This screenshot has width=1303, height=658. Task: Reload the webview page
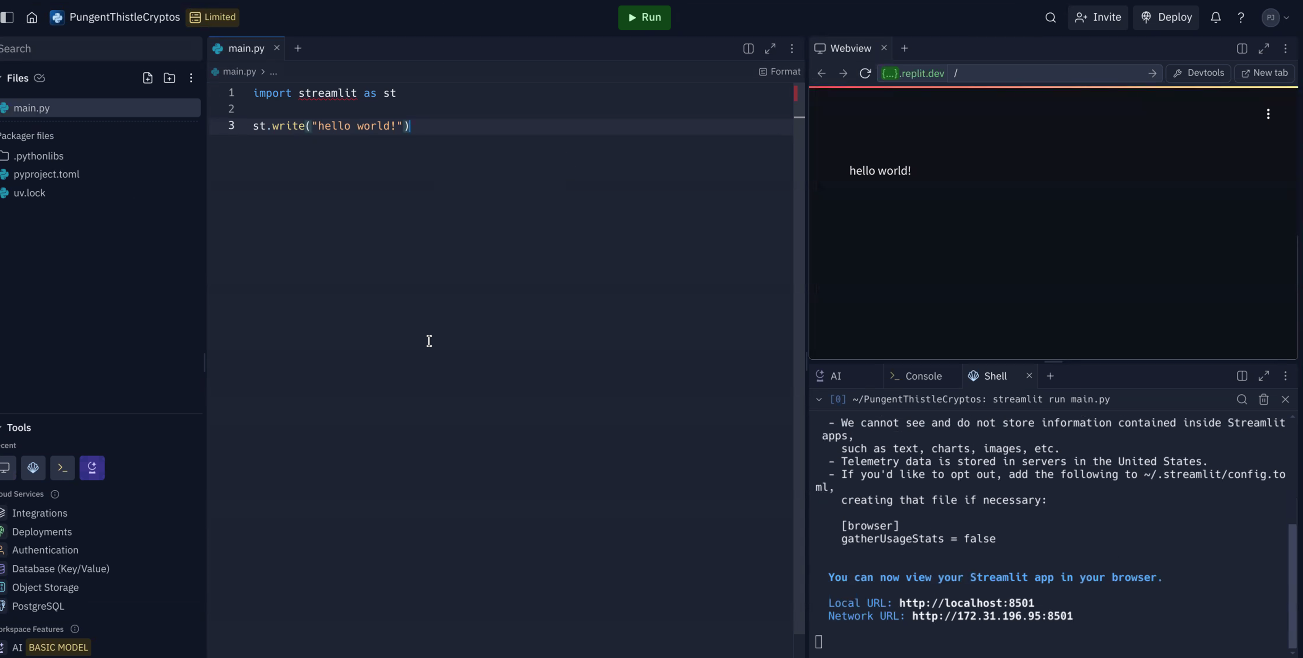tap(865, 73)
